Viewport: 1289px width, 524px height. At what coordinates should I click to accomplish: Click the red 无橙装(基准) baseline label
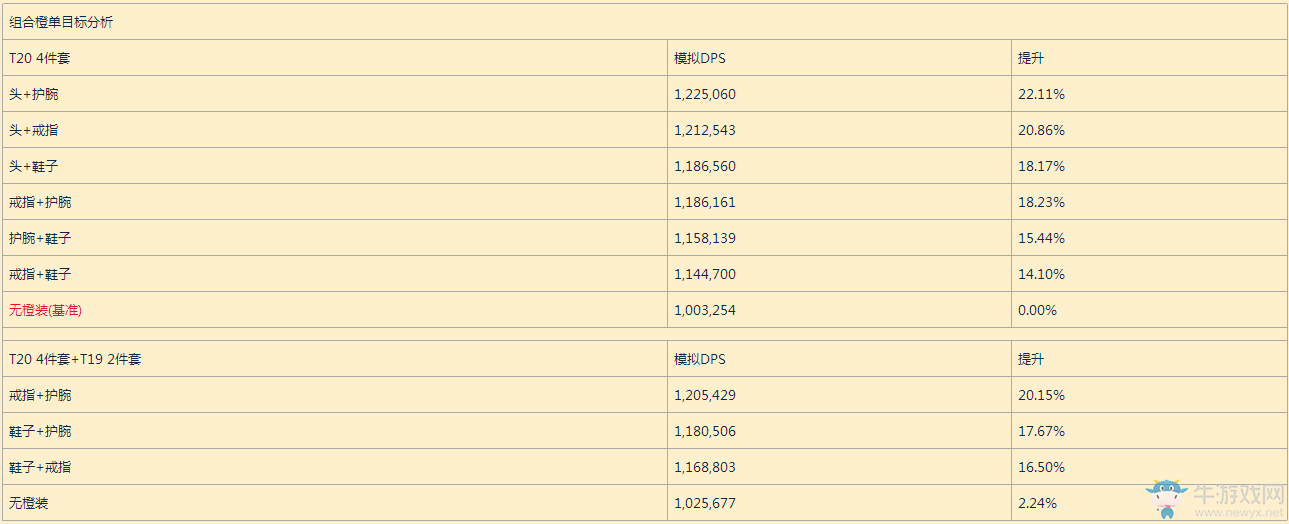tap(46, 310)
